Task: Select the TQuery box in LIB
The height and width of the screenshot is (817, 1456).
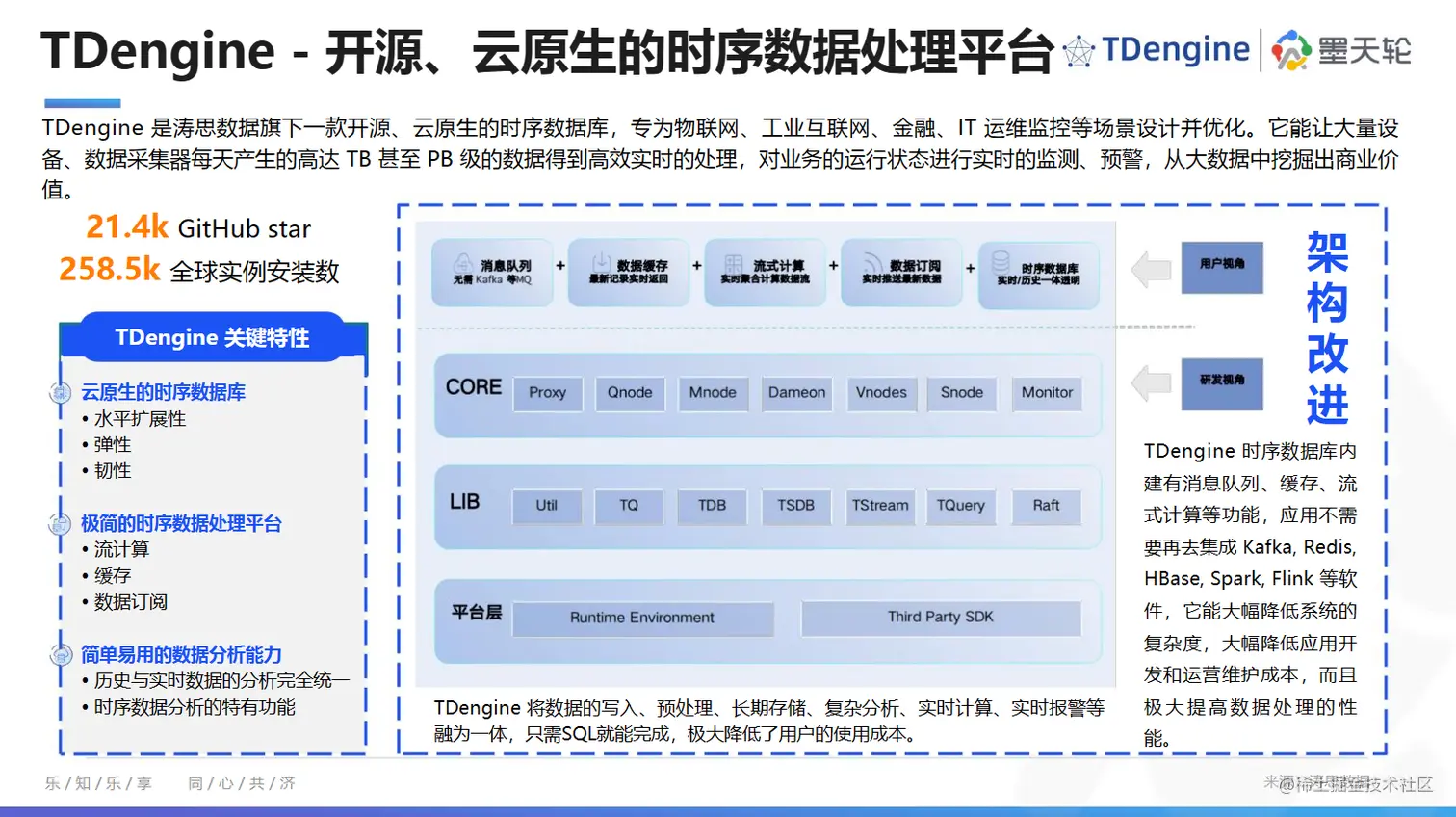Action: click(961, 506)
